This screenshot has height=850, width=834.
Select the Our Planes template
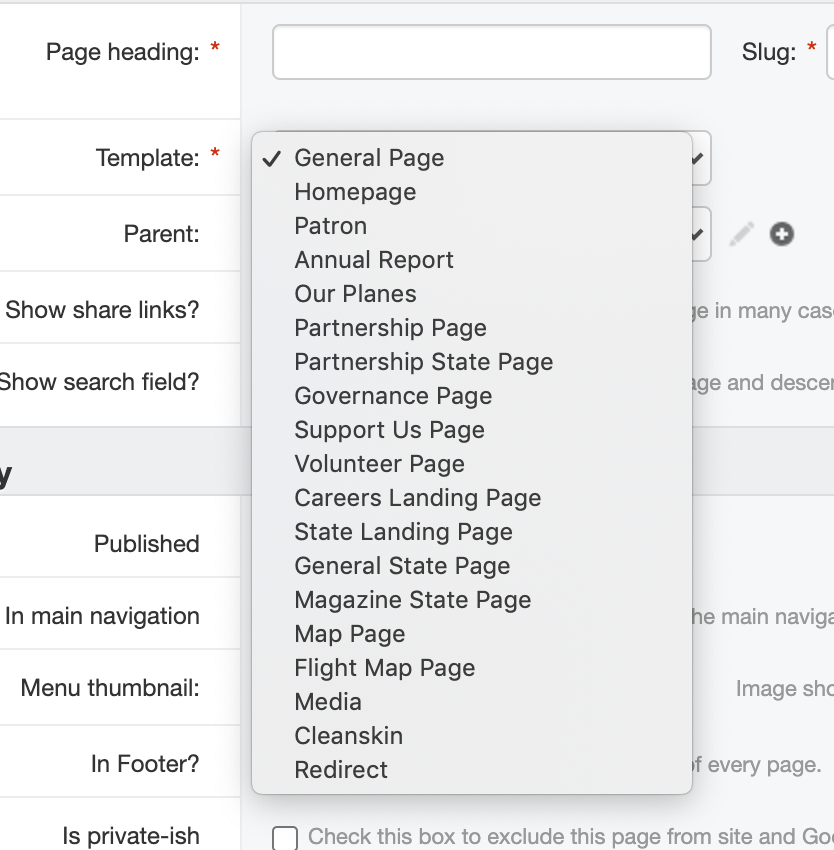355,294
